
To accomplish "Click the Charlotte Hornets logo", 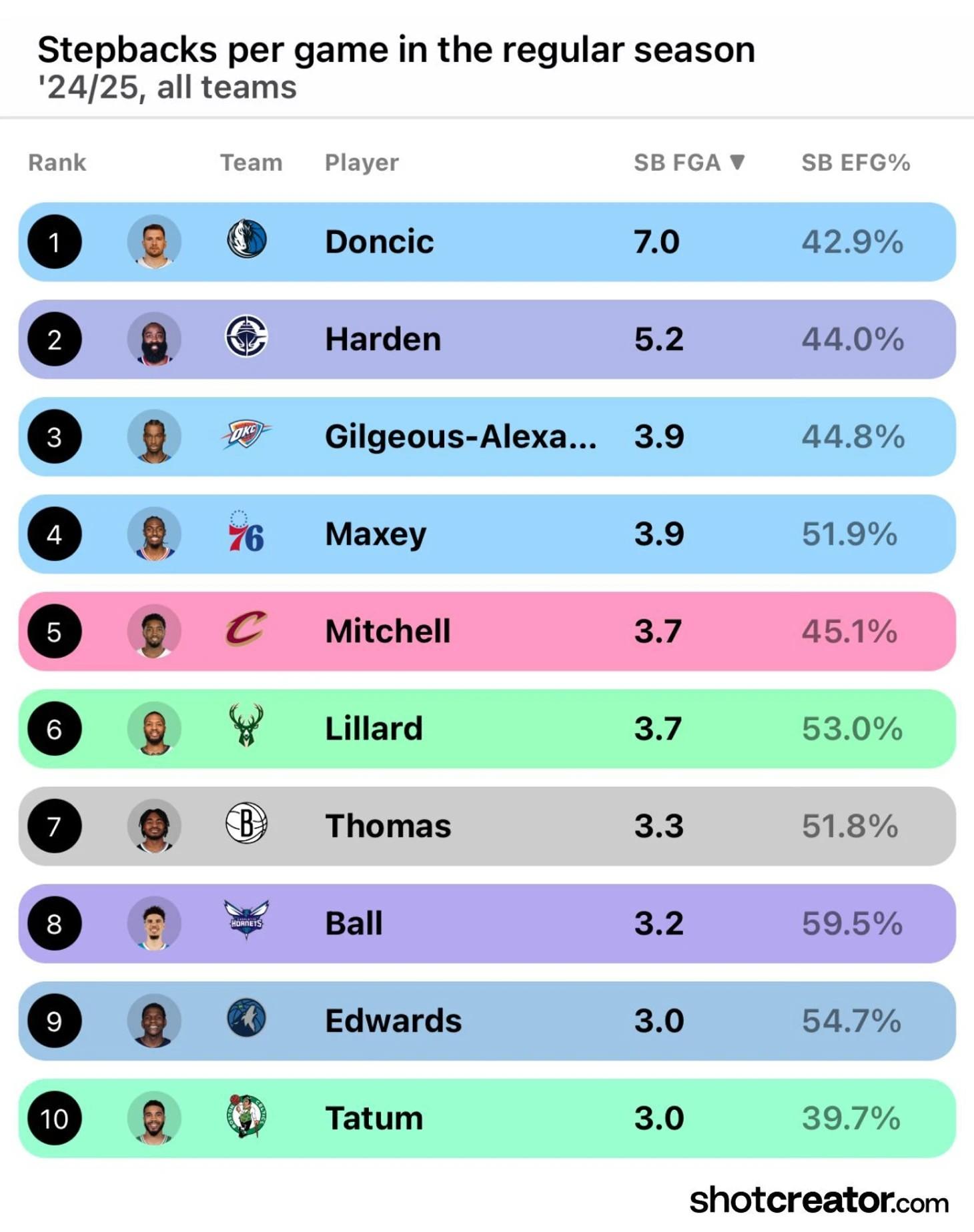I will (x=246, y=919).
